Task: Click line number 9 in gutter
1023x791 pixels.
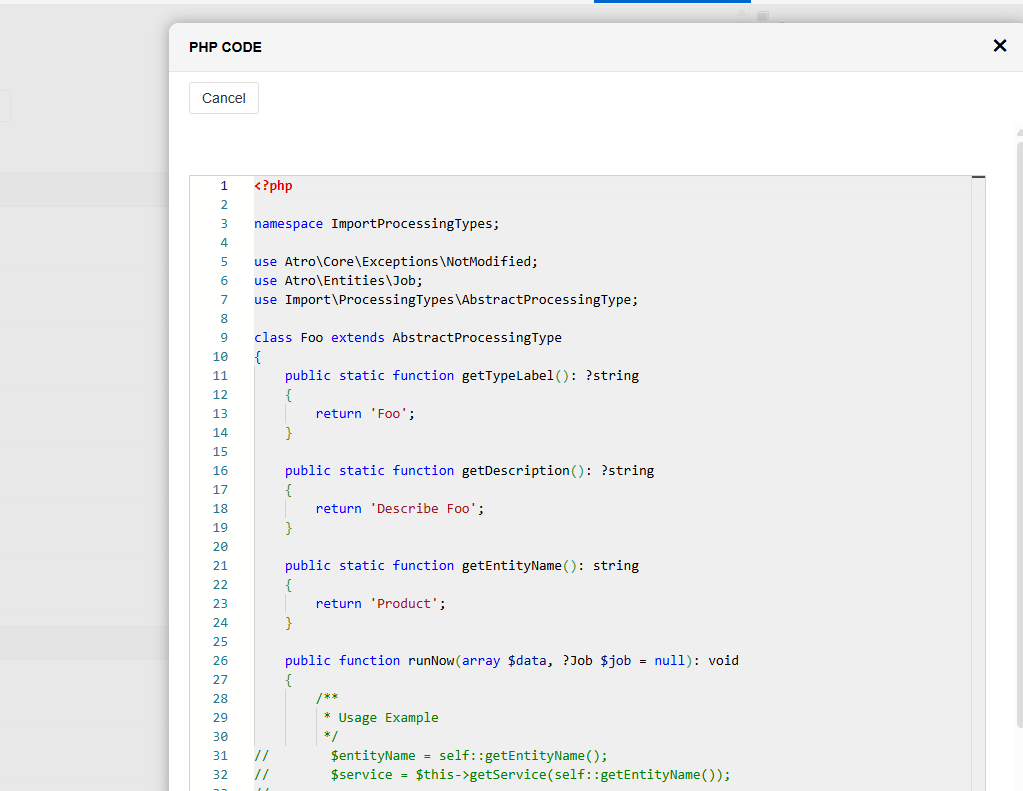Action: (224, 338)
